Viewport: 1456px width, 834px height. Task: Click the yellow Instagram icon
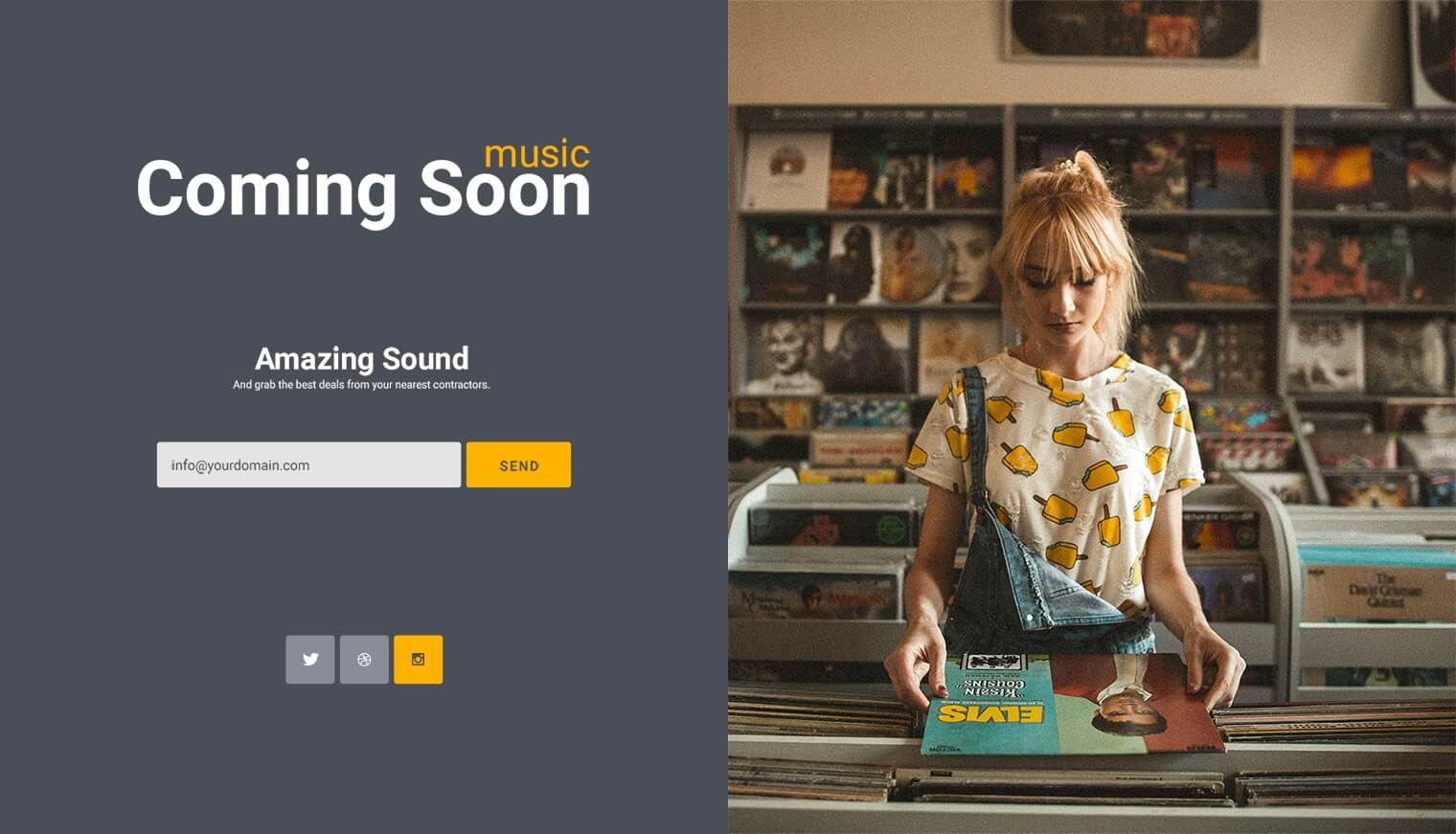tap(419, 660)
